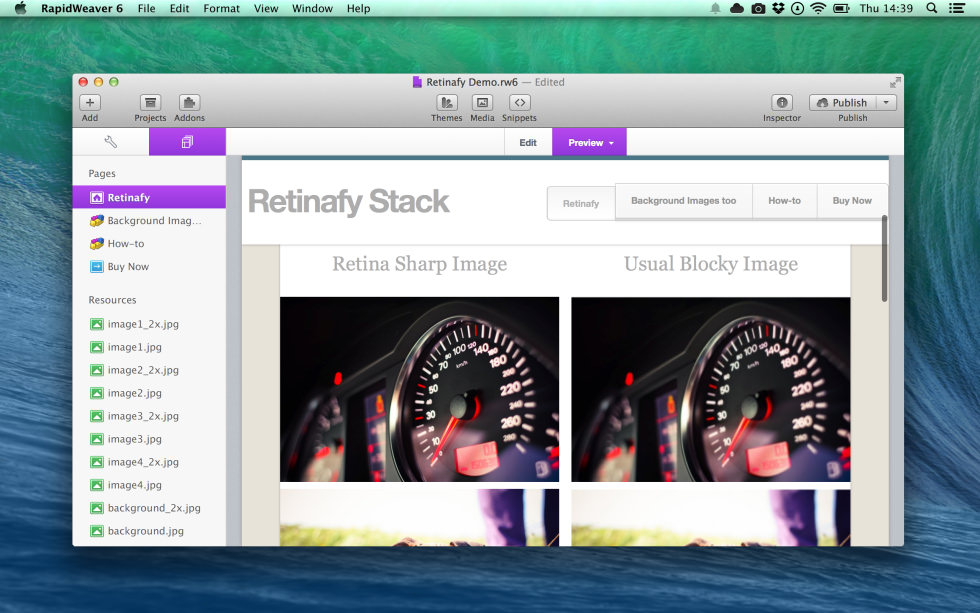The height and width of the screenshot is (613, 980).
Task: Click the camera menu bar icon
Action: point(758,8)
